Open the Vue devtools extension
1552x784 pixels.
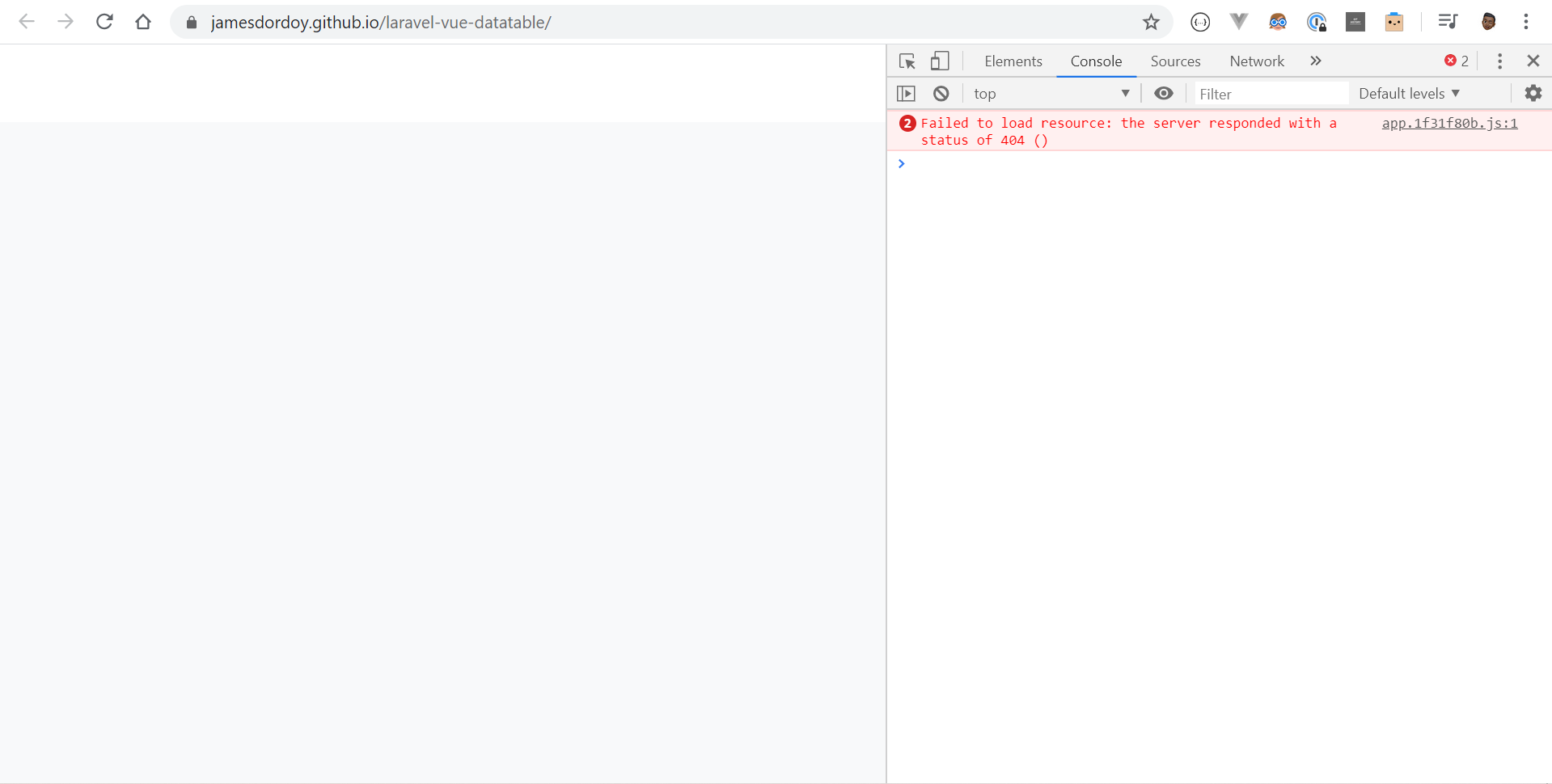[1238, 22]
